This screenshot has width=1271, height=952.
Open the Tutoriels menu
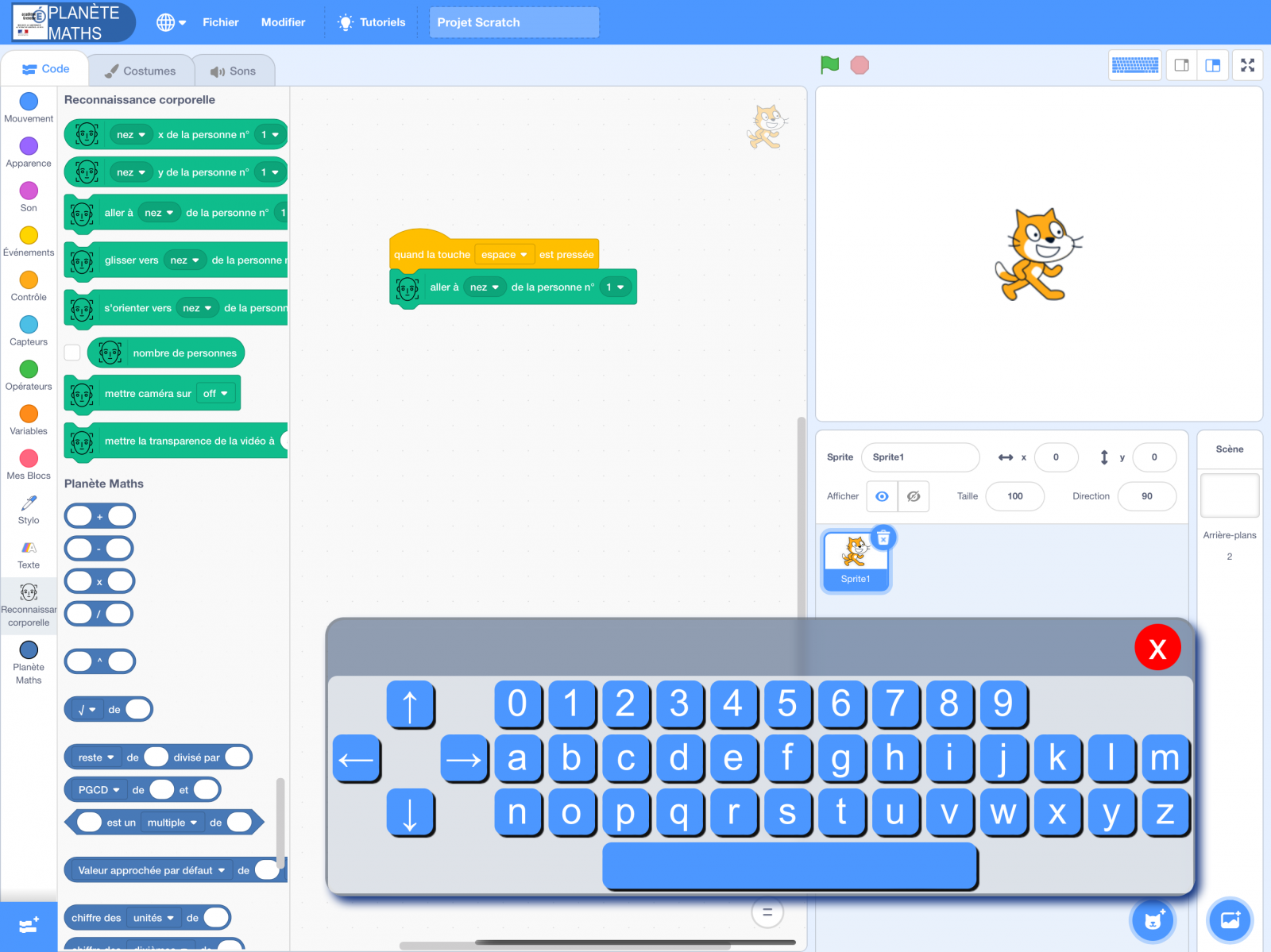[372, 22]
